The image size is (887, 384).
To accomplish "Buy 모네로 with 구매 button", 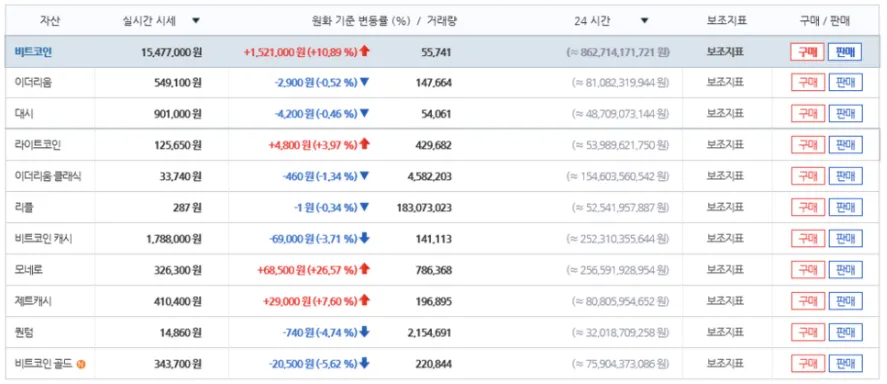I will (807, 270).
